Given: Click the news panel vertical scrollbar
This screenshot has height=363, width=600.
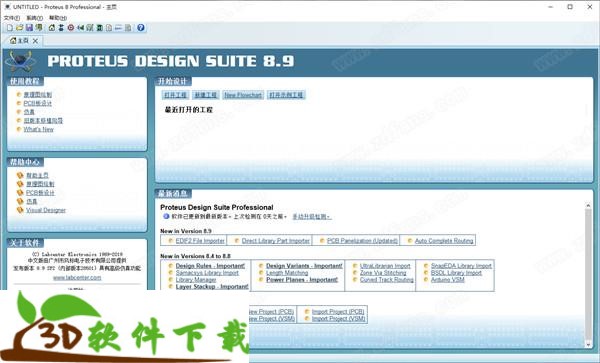Looking at the screenshot, I should tap(588, 275).
